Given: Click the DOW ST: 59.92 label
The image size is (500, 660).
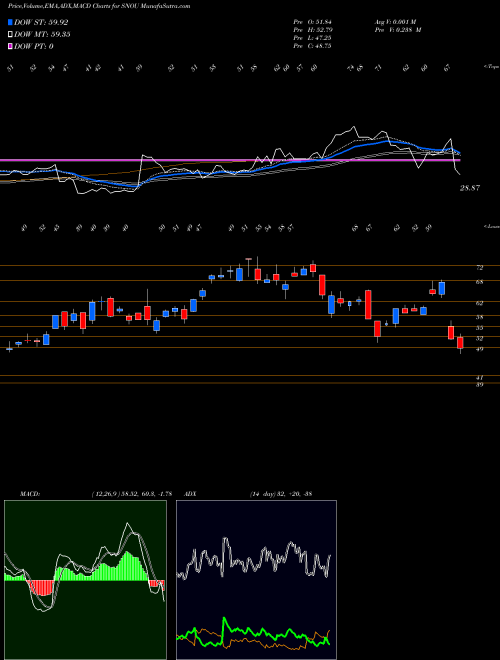Looking at the screenshot, I should click(41, 22).
